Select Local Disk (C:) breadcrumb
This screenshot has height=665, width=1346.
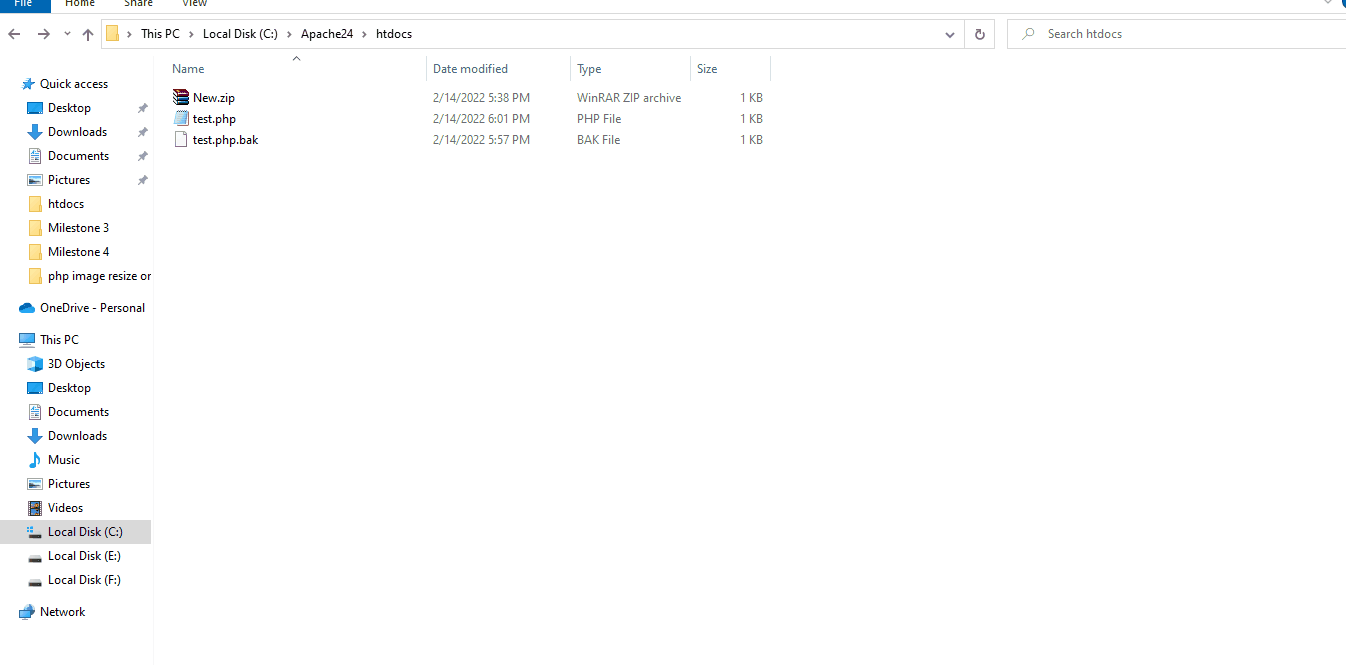[x=240, y=34]
